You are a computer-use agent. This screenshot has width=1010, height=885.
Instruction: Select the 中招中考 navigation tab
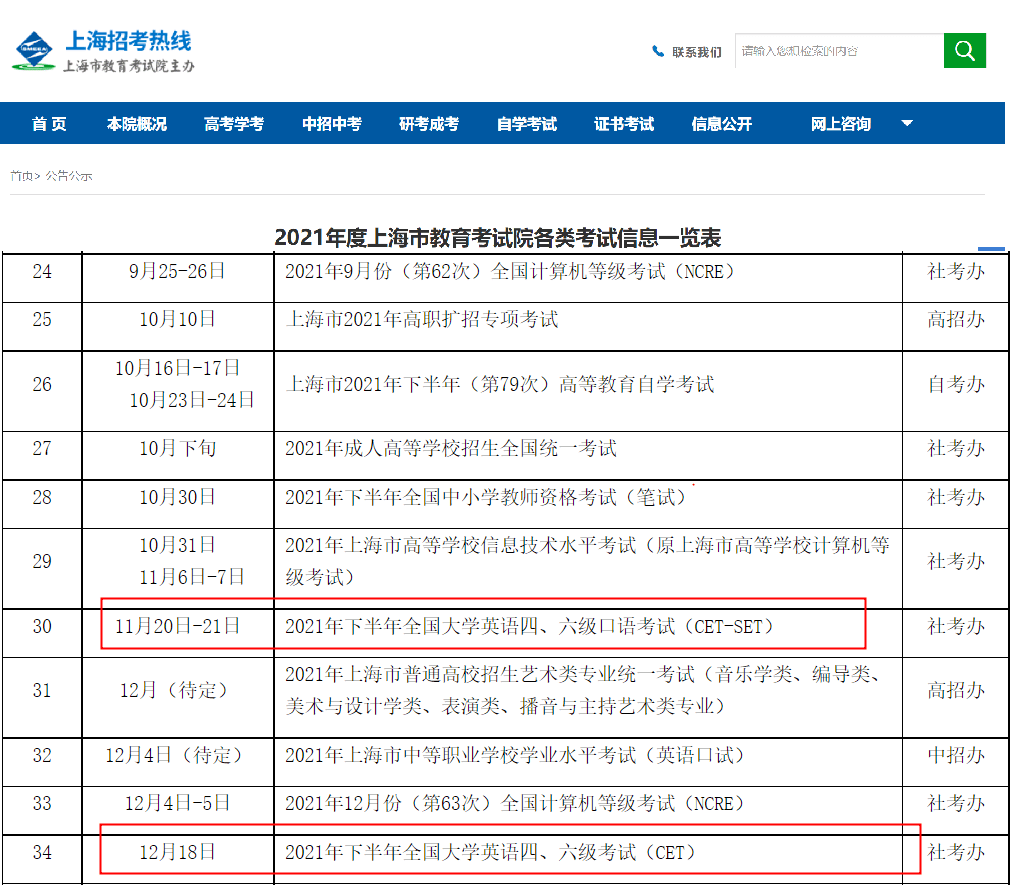332,124
